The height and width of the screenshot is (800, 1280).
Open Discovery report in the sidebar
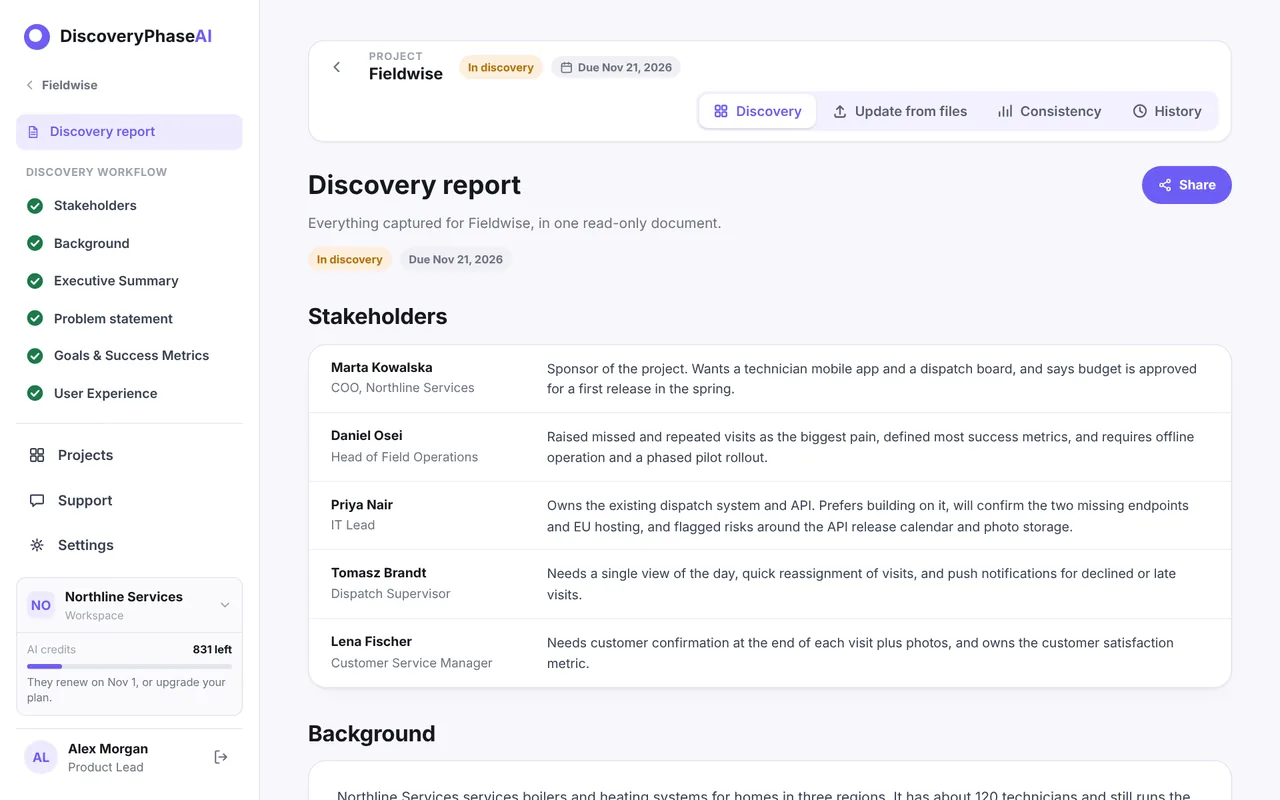click(129, 132)
